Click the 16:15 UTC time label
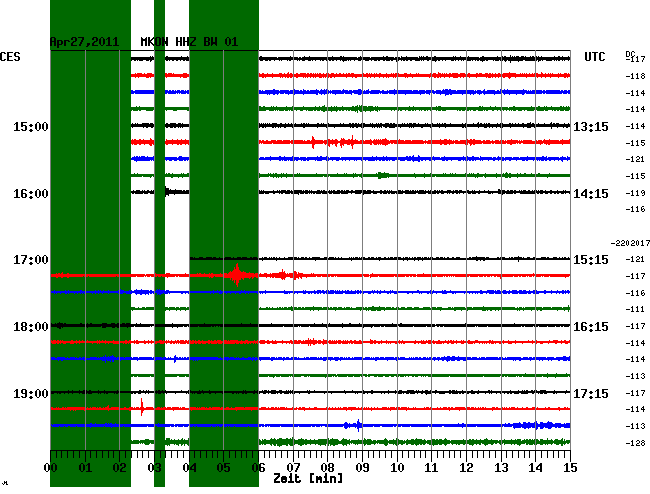Screen dimensions: 650x494 [x=591, y=327]
